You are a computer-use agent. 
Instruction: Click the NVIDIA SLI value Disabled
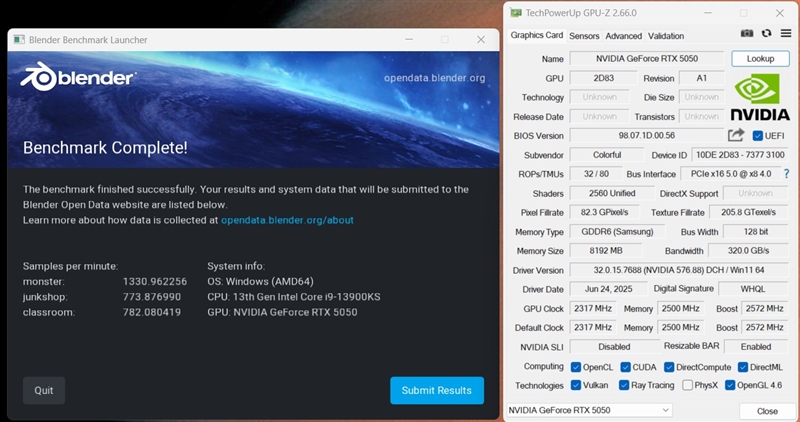(614, 346)
